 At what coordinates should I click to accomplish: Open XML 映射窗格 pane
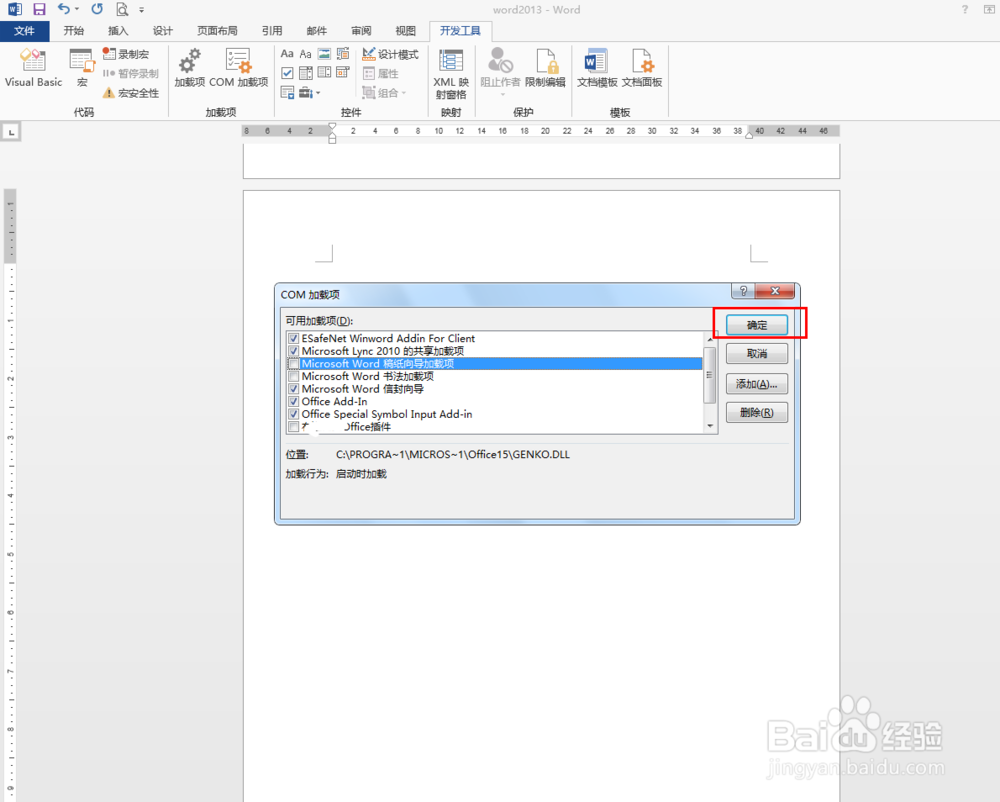tap(451, 74)
